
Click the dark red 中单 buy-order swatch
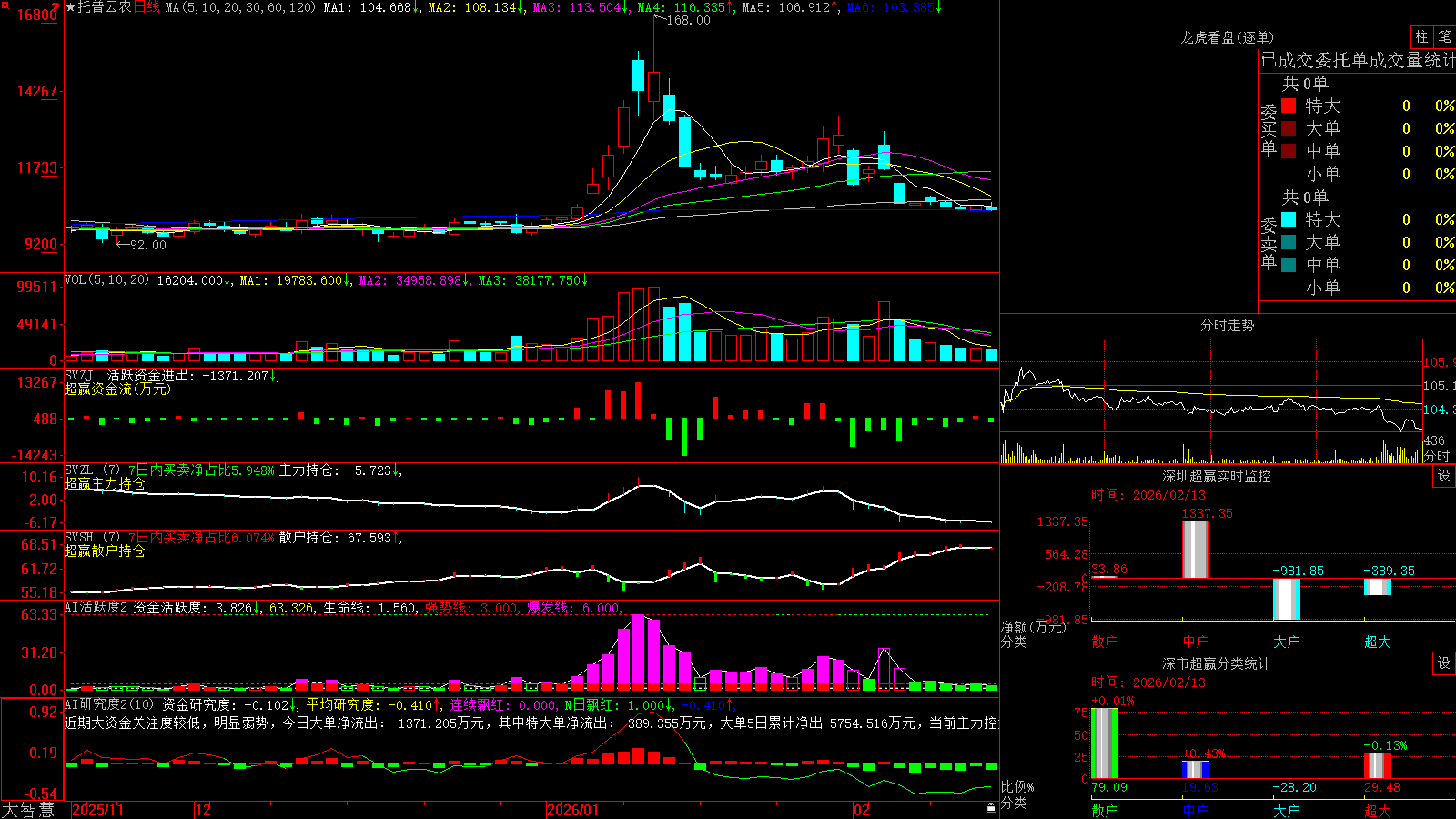click(x=1289, y=151)
